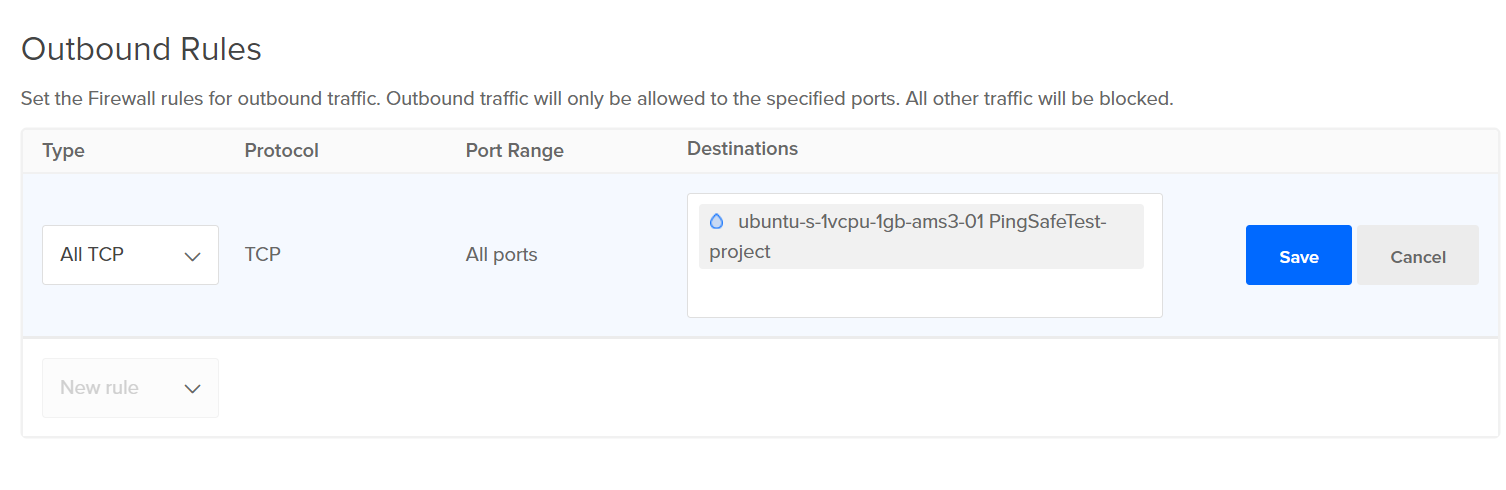Focus the empty area of the Destinations field

tap(923, 294)
